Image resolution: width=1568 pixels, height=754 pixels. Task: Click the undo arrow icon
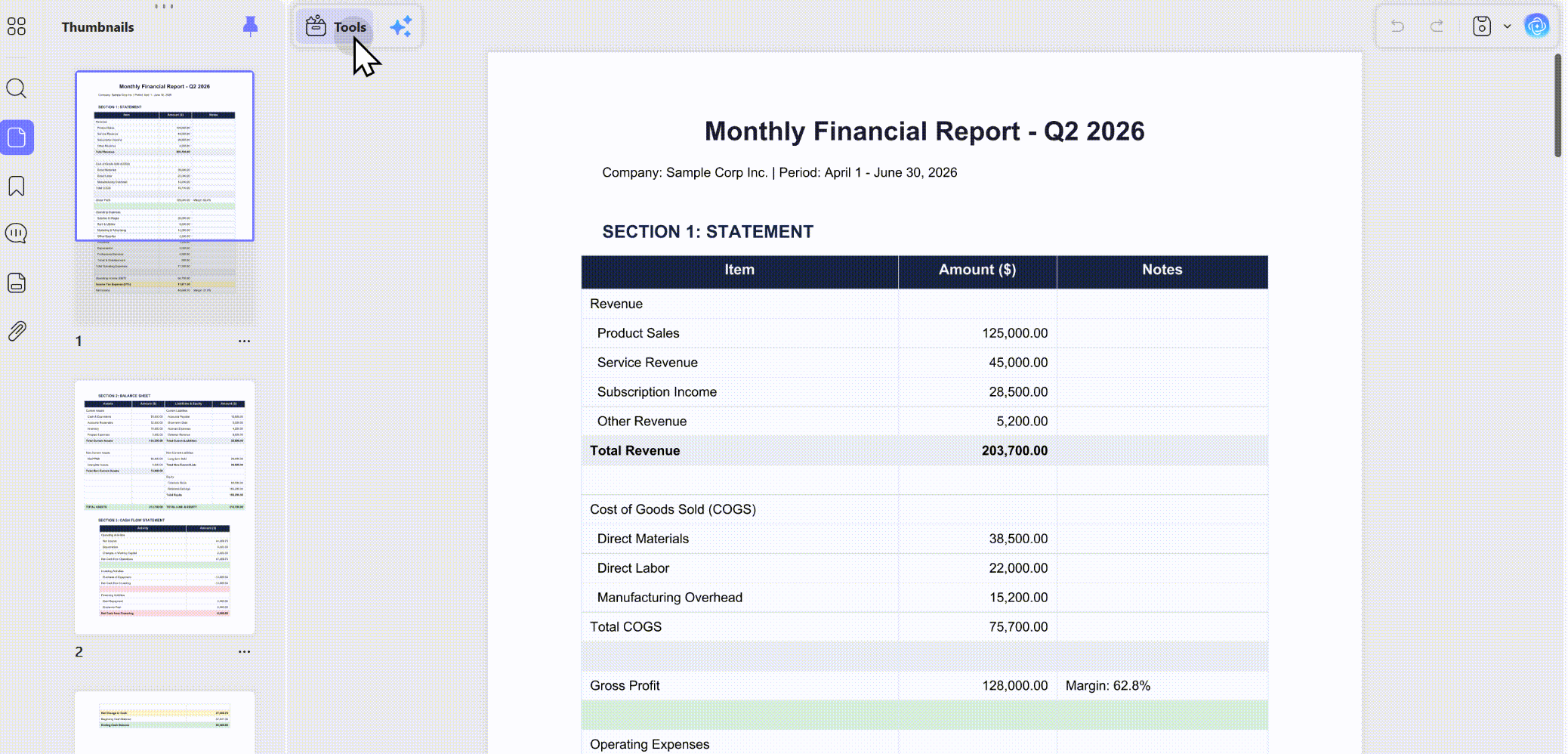[x=1398, y=26]
